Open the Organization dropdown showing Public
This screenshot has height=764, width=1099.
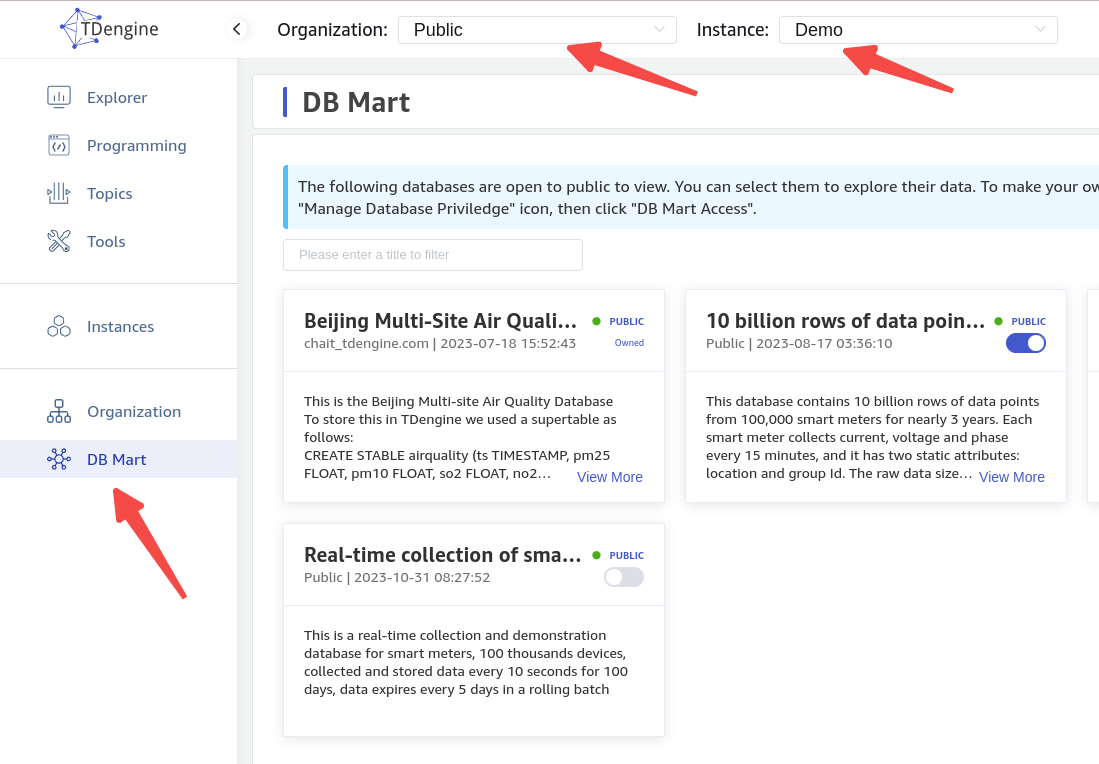click(537, 30)
